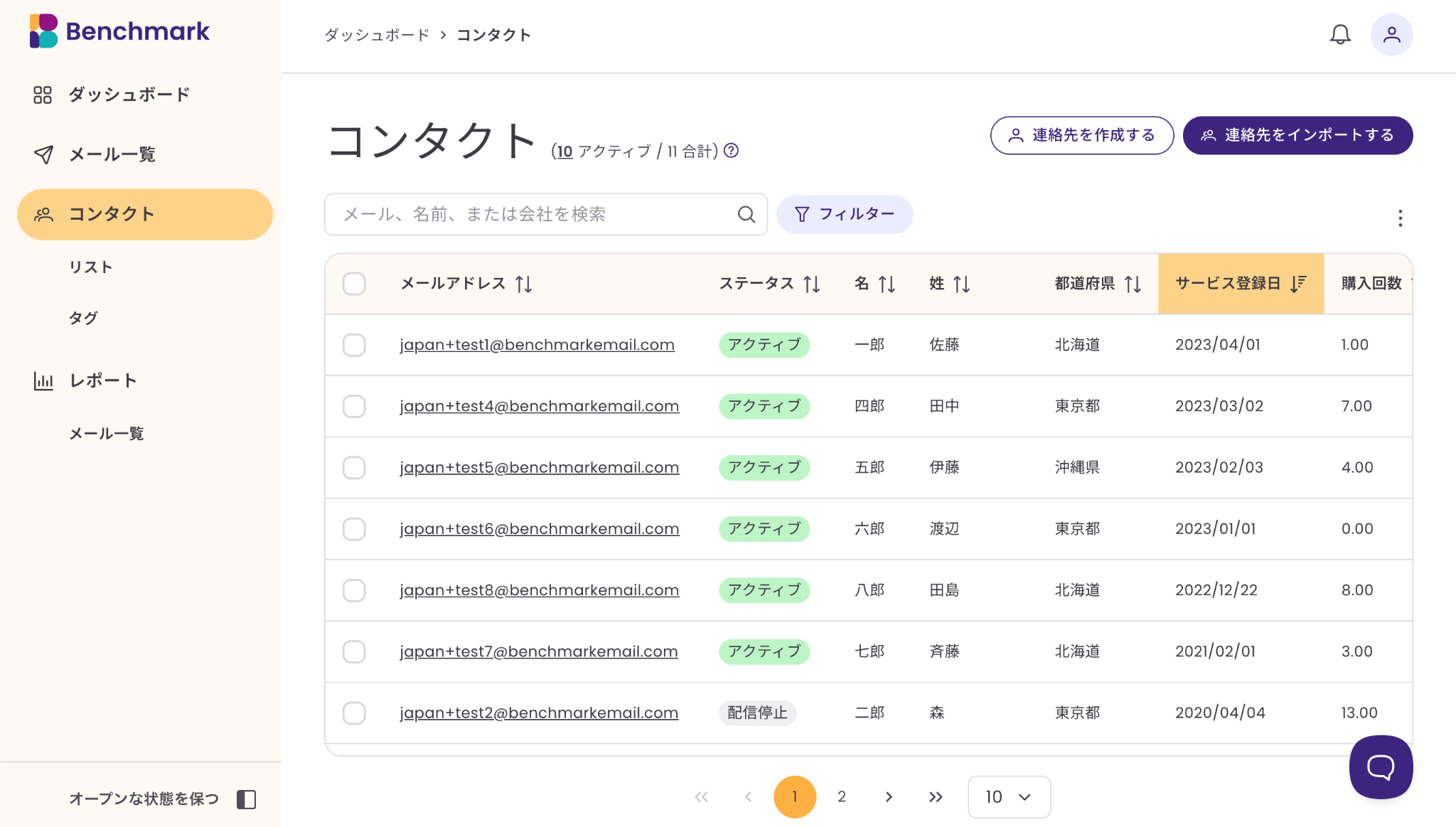Go to next page chevron

(889, 797)
